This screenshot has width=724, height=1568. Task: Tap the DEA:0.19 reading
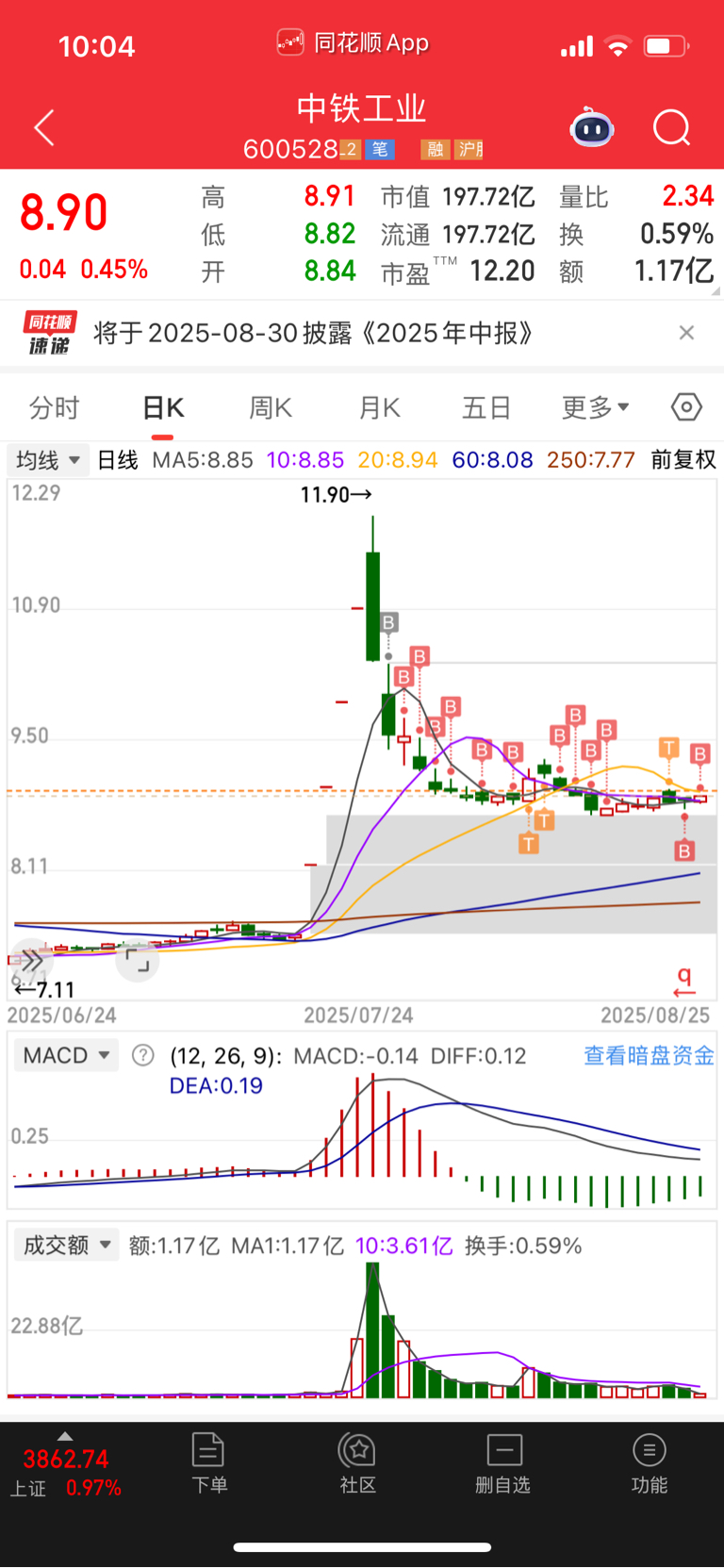[216, 1085]
